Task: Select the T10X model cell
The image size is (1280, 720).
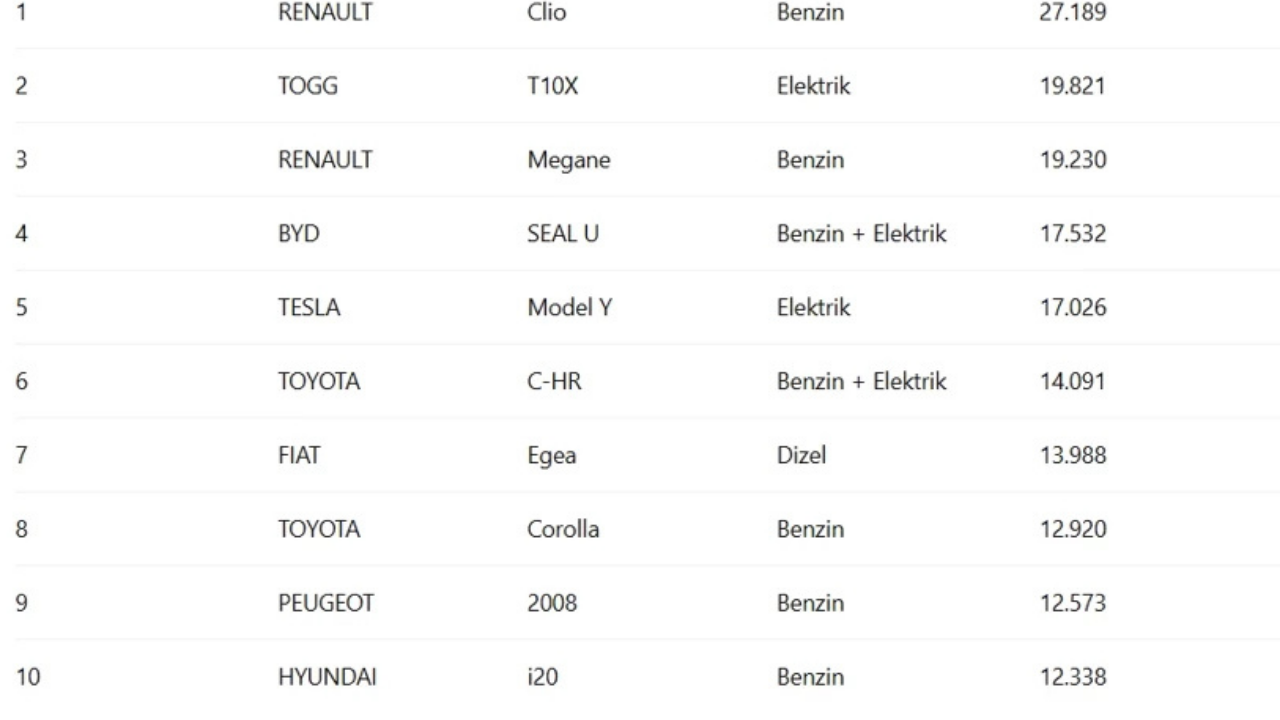Action: [x=553, y=87]
